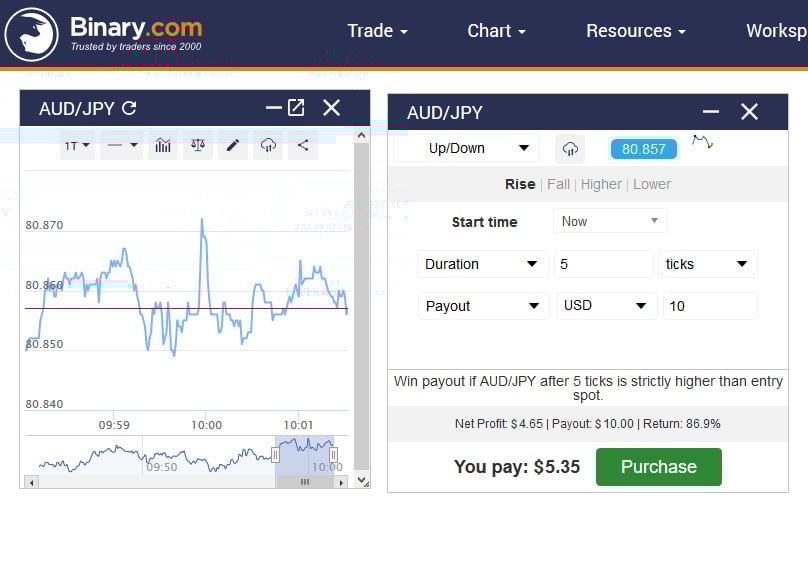The image size is (808, 585).
Task: Open the Duration type dropdown
Action: click(482, 264)
